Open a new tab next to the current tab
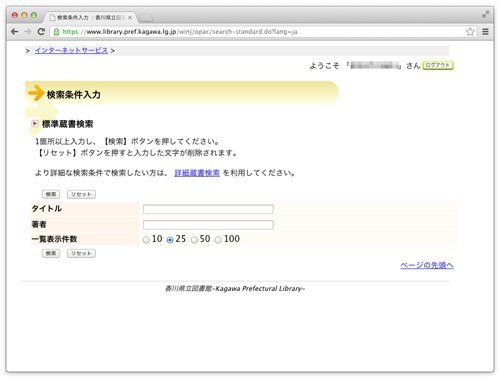Screen dimensions: 500x378 point(146,18)
